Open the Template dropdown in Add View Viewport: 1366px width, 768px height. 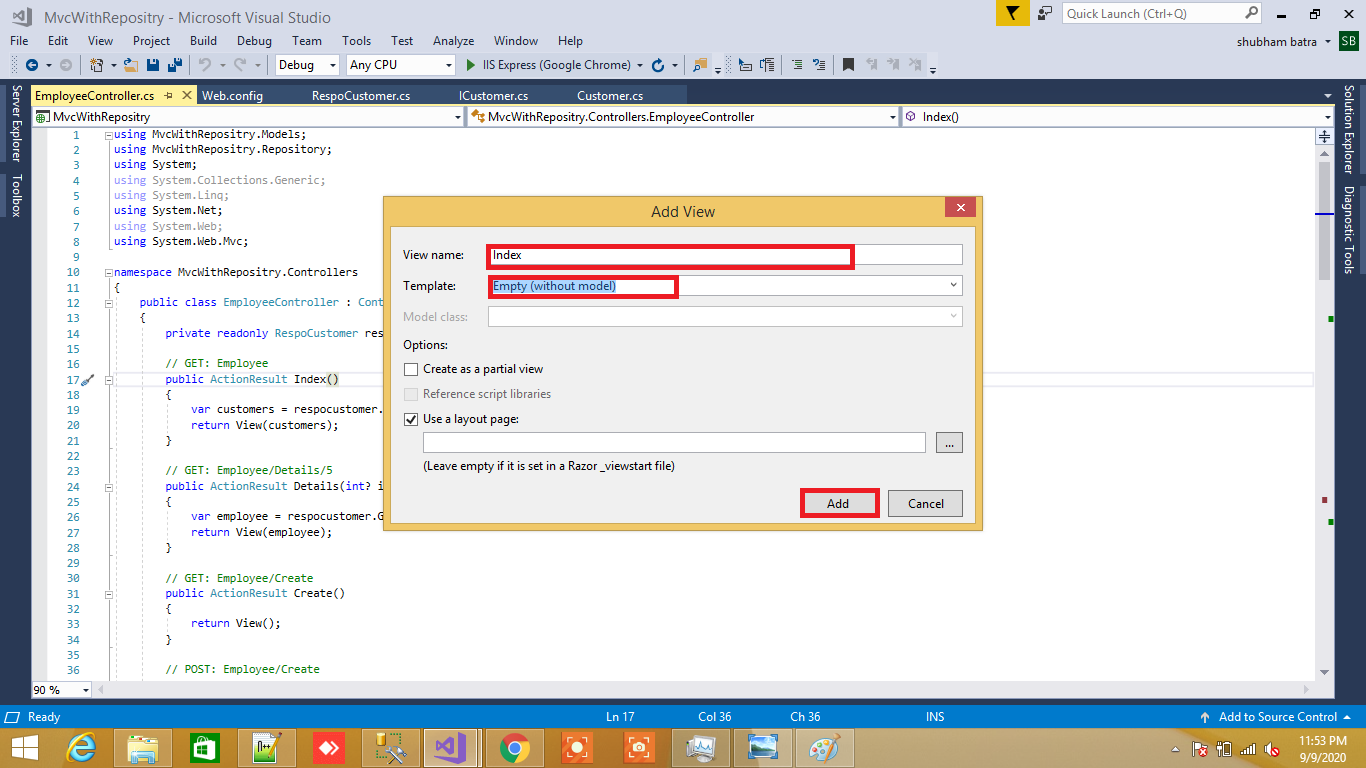[x=953, y=286]
